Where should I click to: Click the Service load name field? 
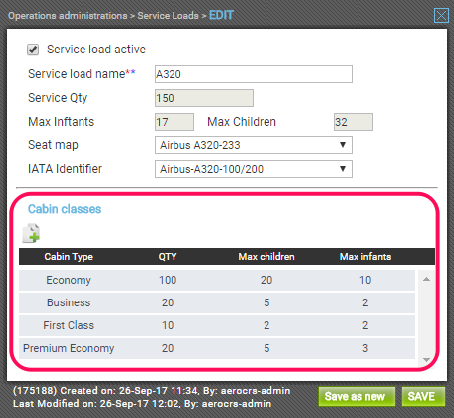[254, 74]
